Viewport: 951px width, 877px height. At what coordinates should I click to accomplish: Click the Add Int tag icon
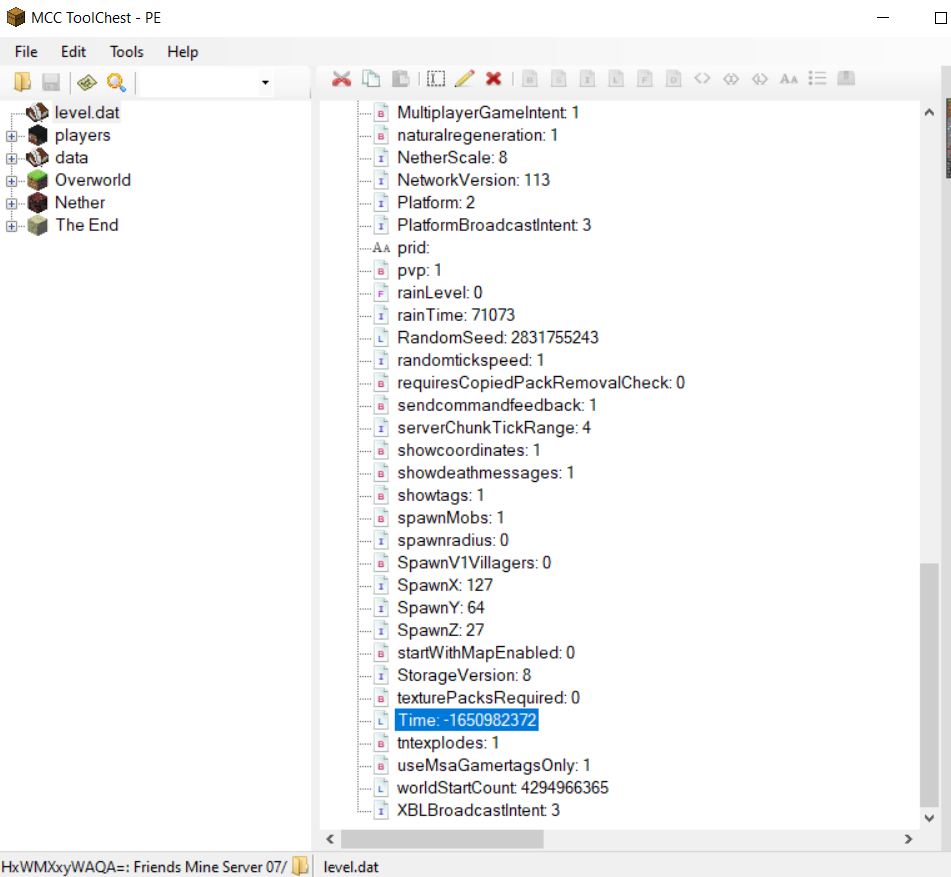point(587,78)
